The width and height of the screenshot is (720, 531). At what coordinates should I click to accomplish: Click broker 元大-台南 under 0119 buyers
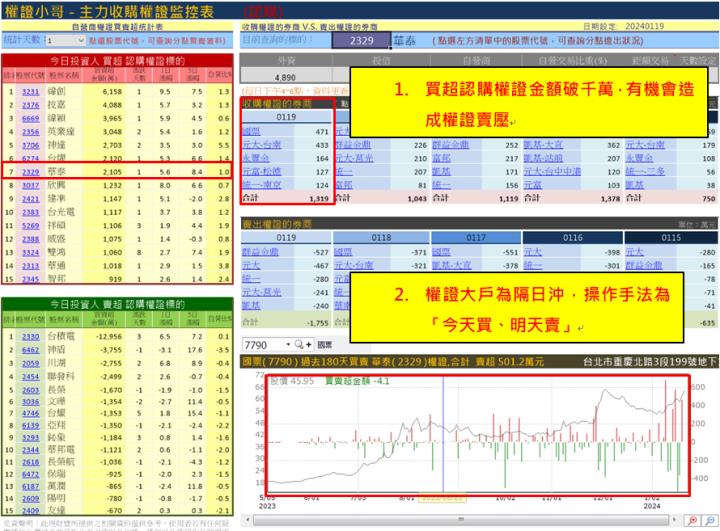click(262, 145)
